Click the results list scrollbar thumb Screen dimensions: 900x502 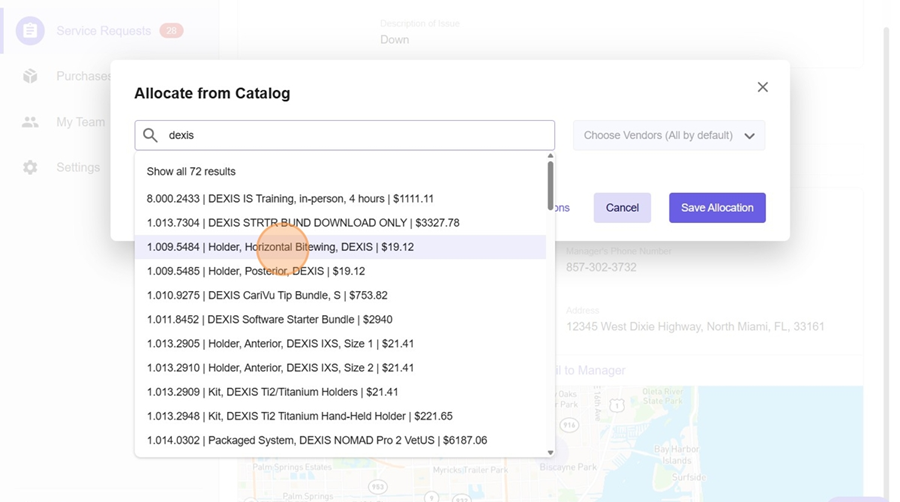[x=550, y=185]
